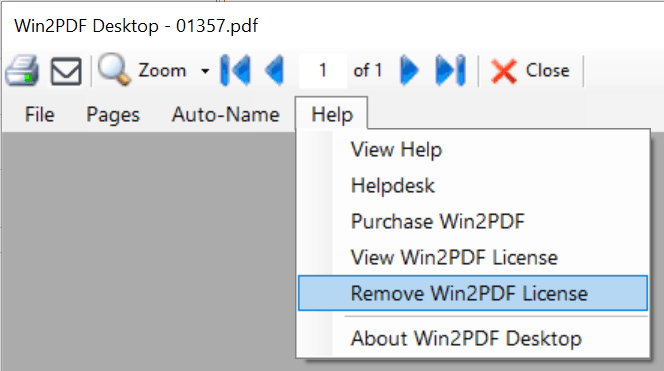
Task: Select View Help menu entry
Action: click(x=473, y=150)
